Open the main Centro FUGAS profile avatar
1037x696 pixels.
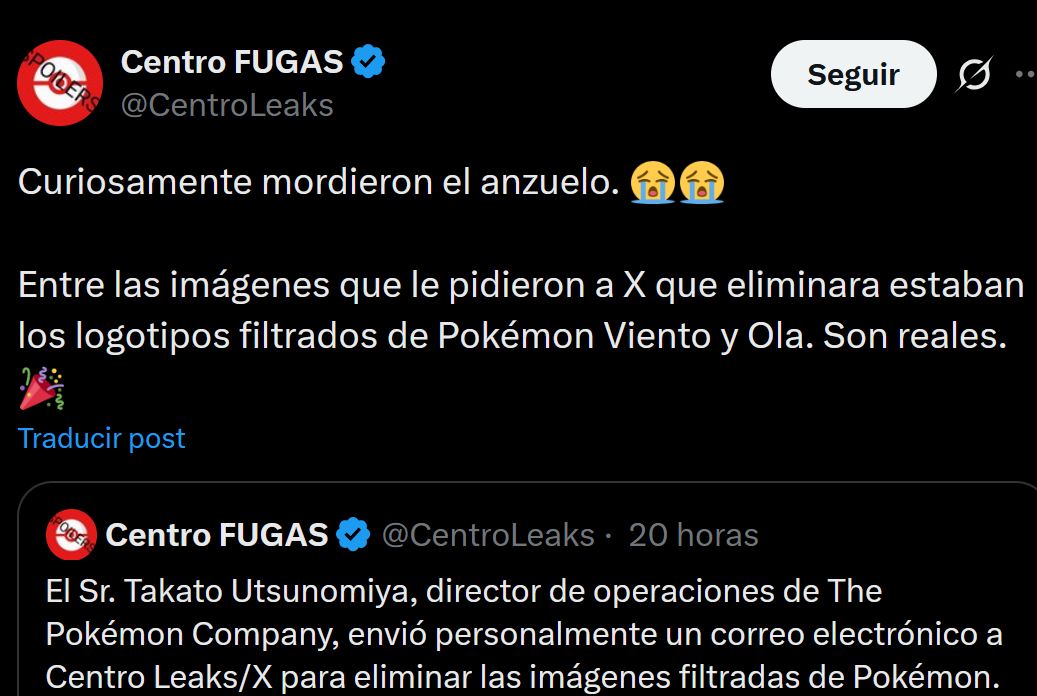[60, 83]
